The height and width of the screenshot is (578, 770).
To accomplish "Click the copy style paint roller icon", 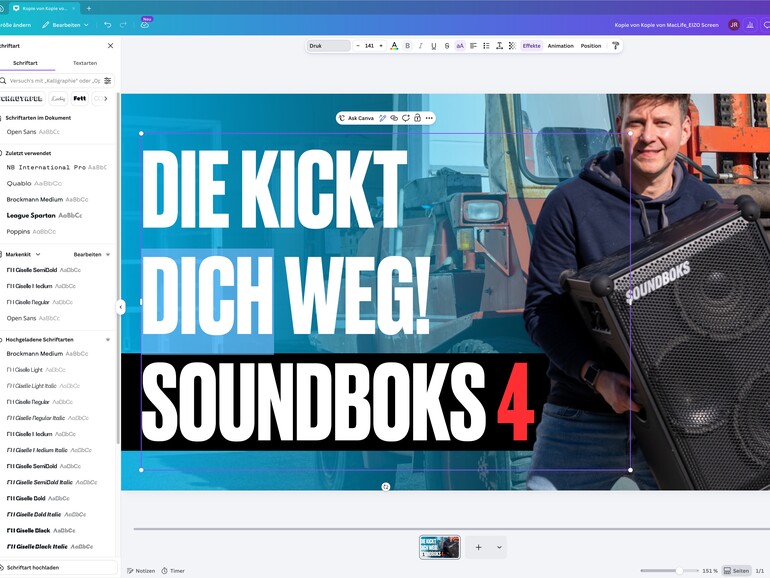I will 615,46.
